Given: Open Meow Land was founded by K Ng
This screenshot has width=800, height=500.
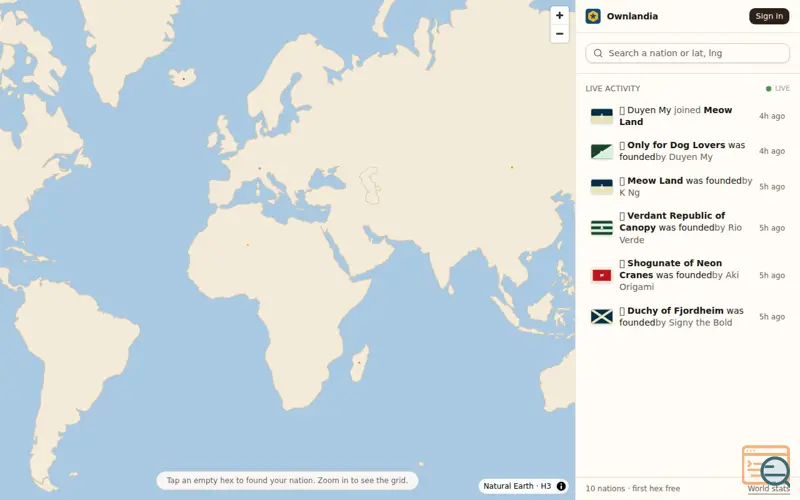Looking at the screenshot, I should [687, 187].
